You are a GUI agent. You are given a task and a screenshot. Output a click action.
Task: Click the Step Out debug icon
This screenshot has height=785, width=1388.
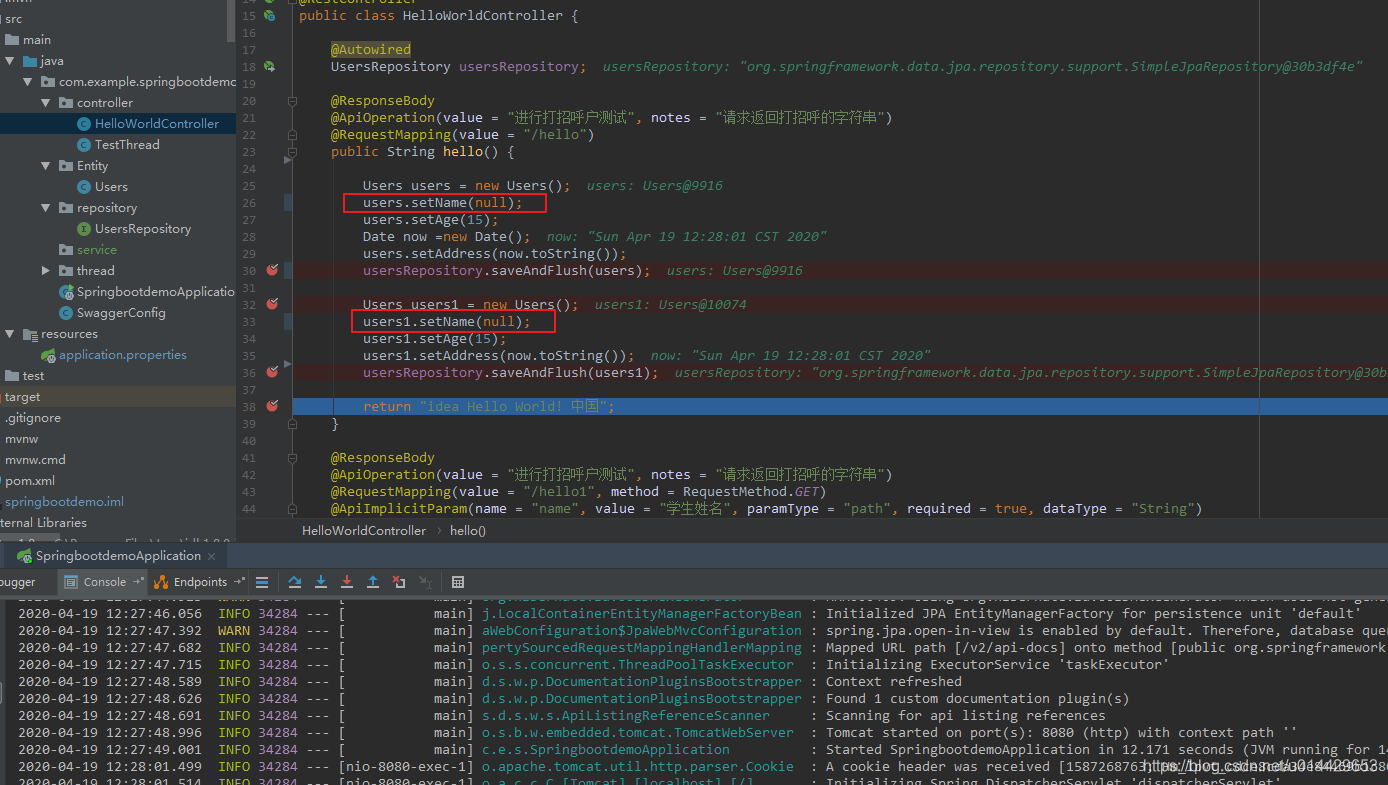[x=373, y=581]
